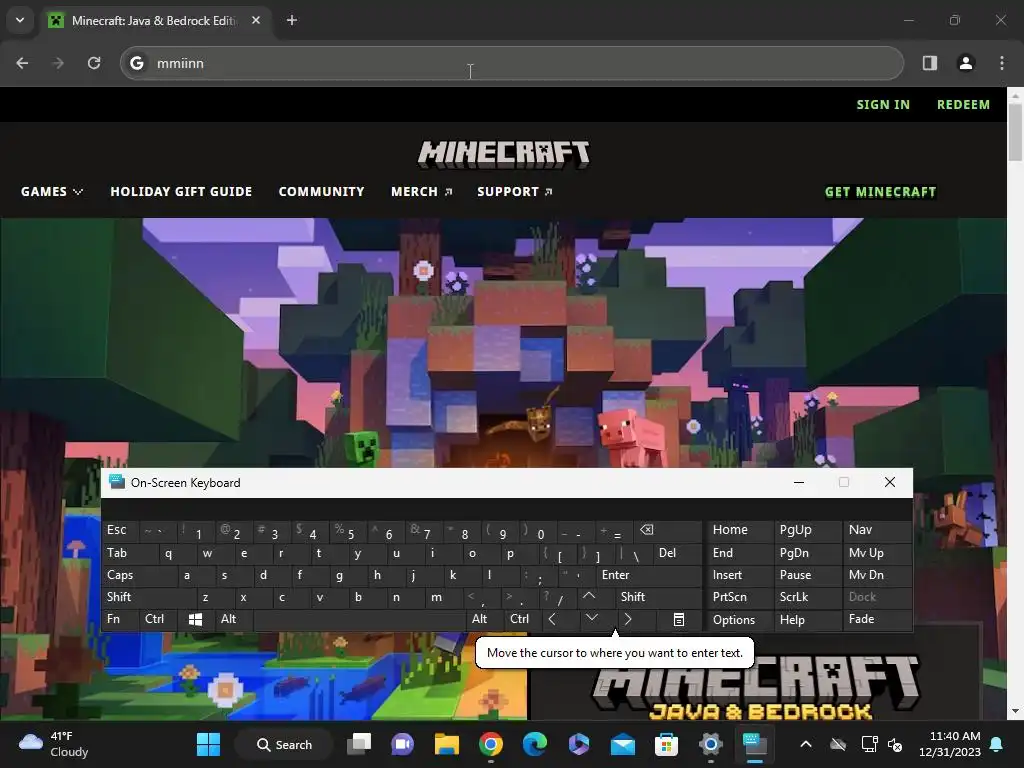1024x768 pixels.
Task: Close the Minecraft browser tab
Action: point(256,20)
